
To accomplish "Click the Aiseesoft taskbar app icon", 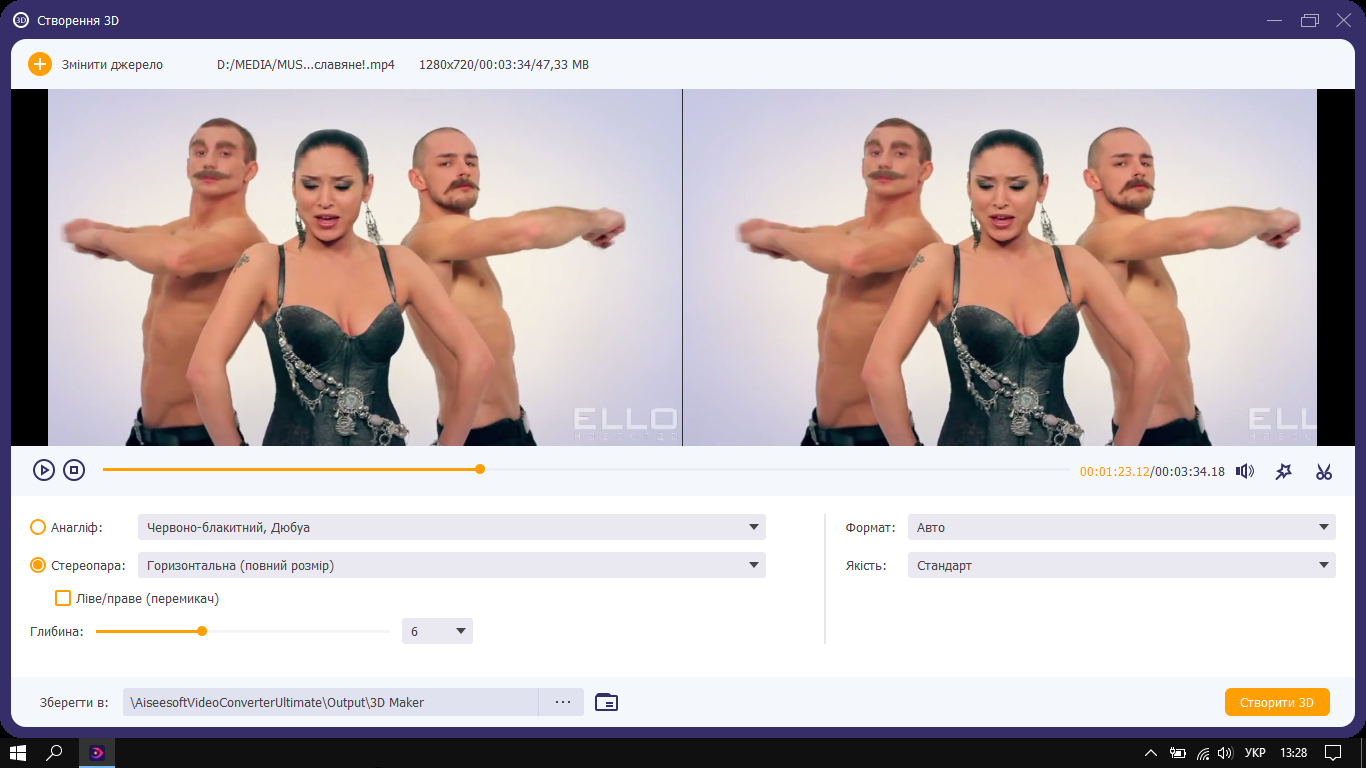I will click(x=97, y=753).
